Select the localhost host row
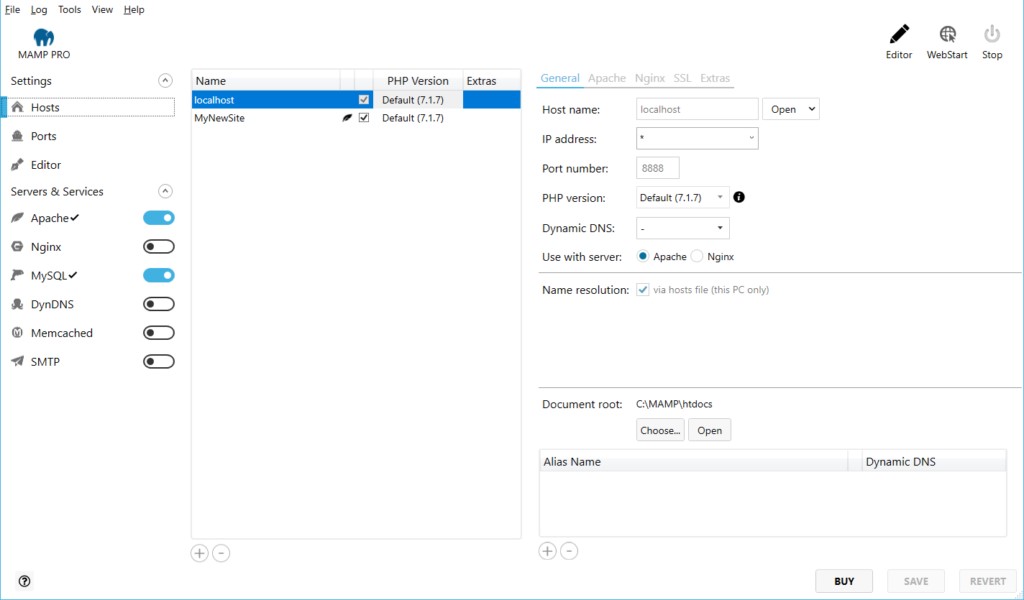The height and width of the screenshot is (600, 1024). [x=356, y=100]
